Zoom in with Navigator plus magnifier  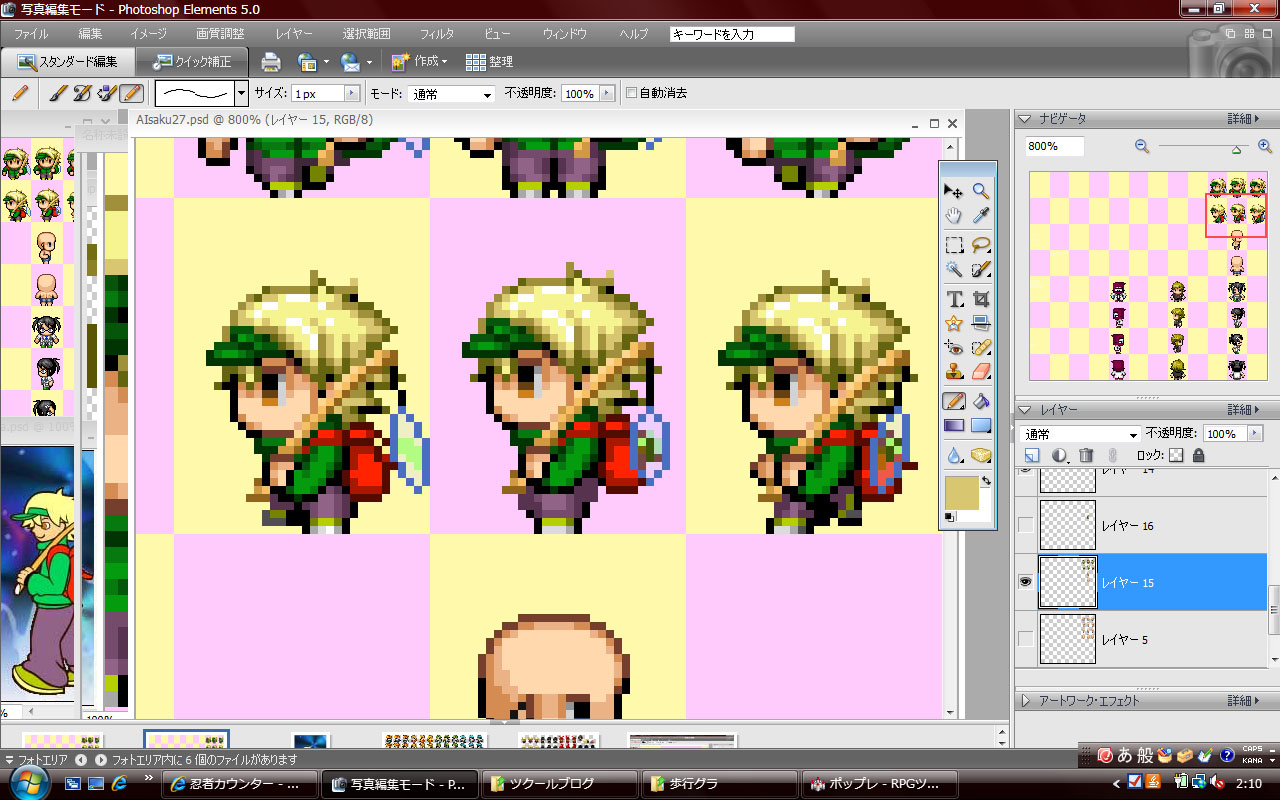tap(1265, 146)
